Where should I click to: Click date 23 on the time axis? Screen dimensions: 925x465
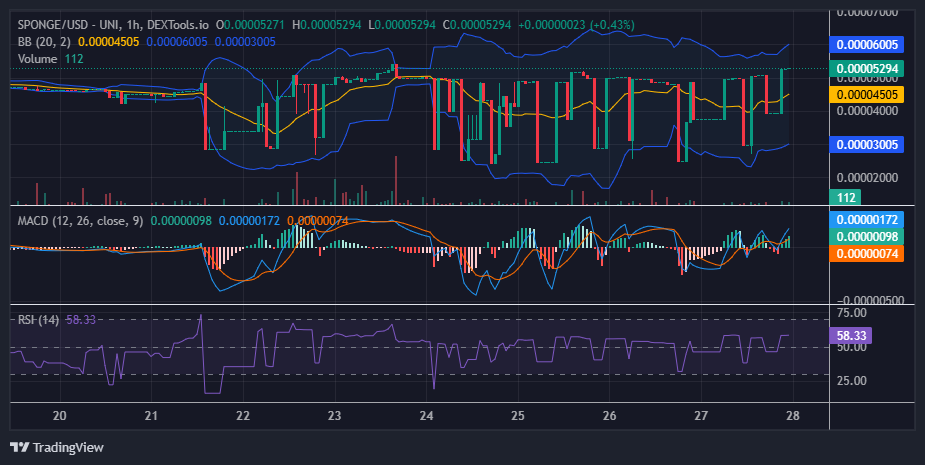(x=334, y=415)
